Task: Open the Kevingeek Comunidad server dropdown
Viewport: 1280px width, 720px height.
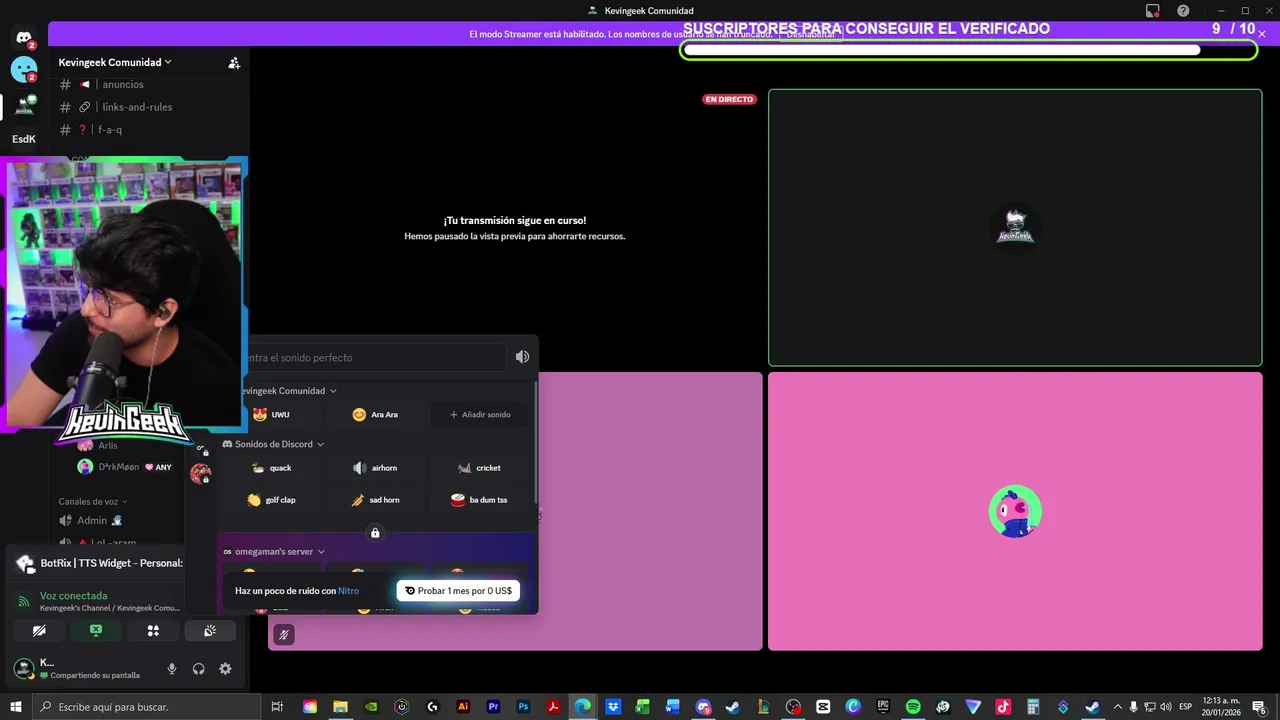Action: 115,62
